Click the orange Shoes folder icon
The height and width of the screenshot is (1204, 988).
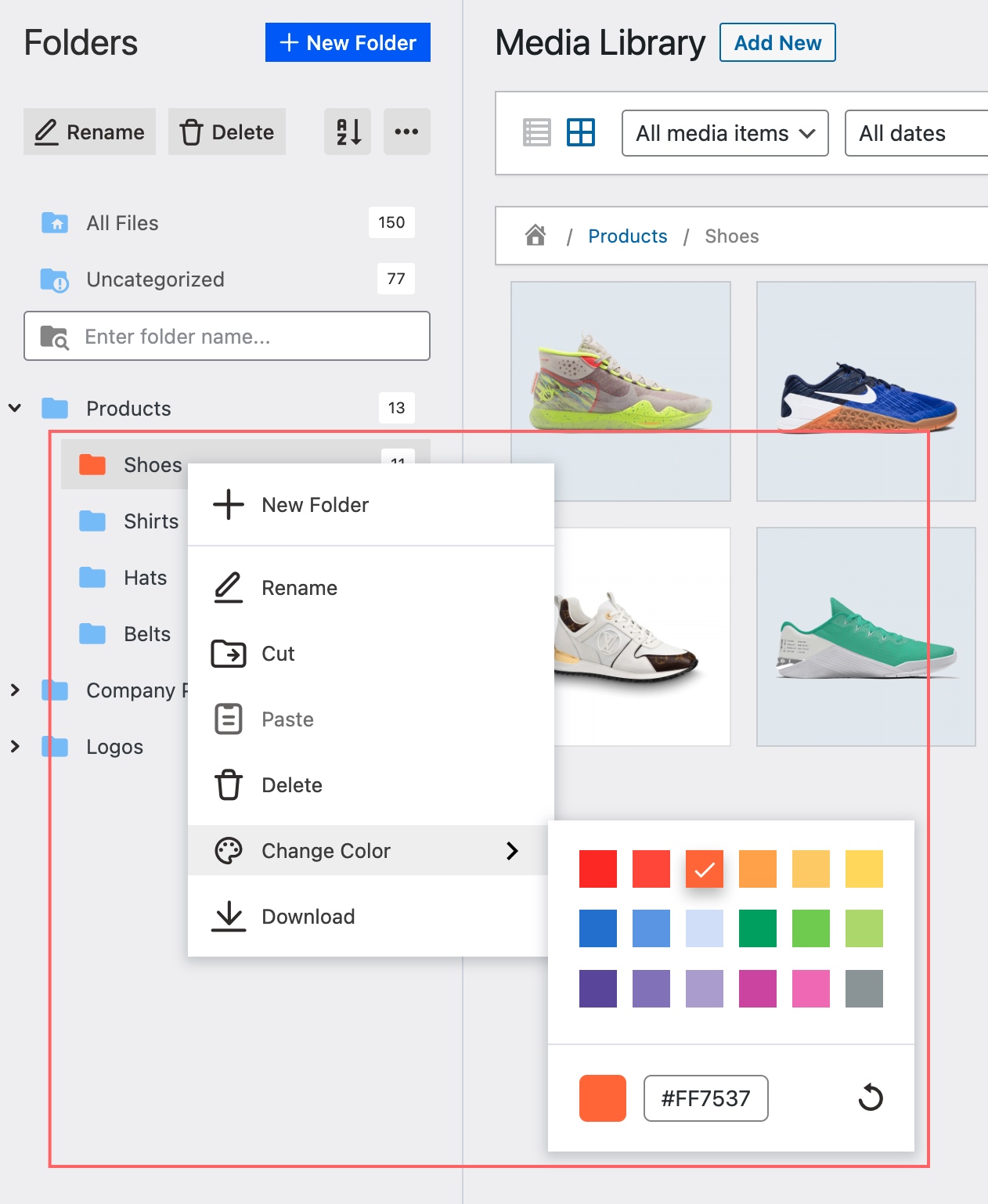click(92, 464)
